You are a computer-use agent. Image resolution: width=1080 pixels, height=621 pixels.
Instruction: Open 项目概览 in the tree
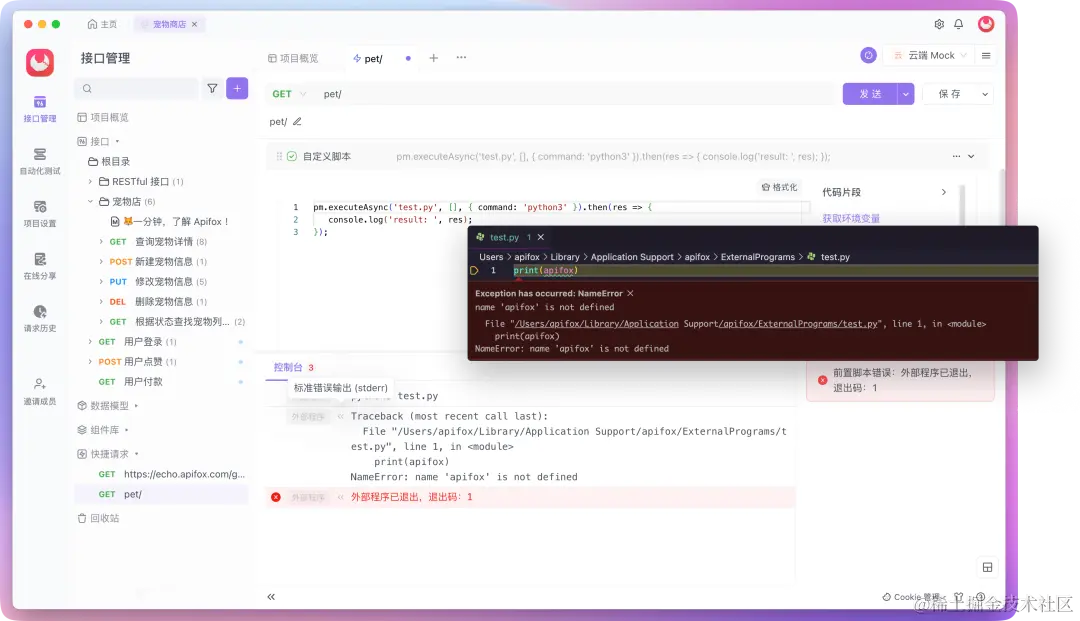103,117
